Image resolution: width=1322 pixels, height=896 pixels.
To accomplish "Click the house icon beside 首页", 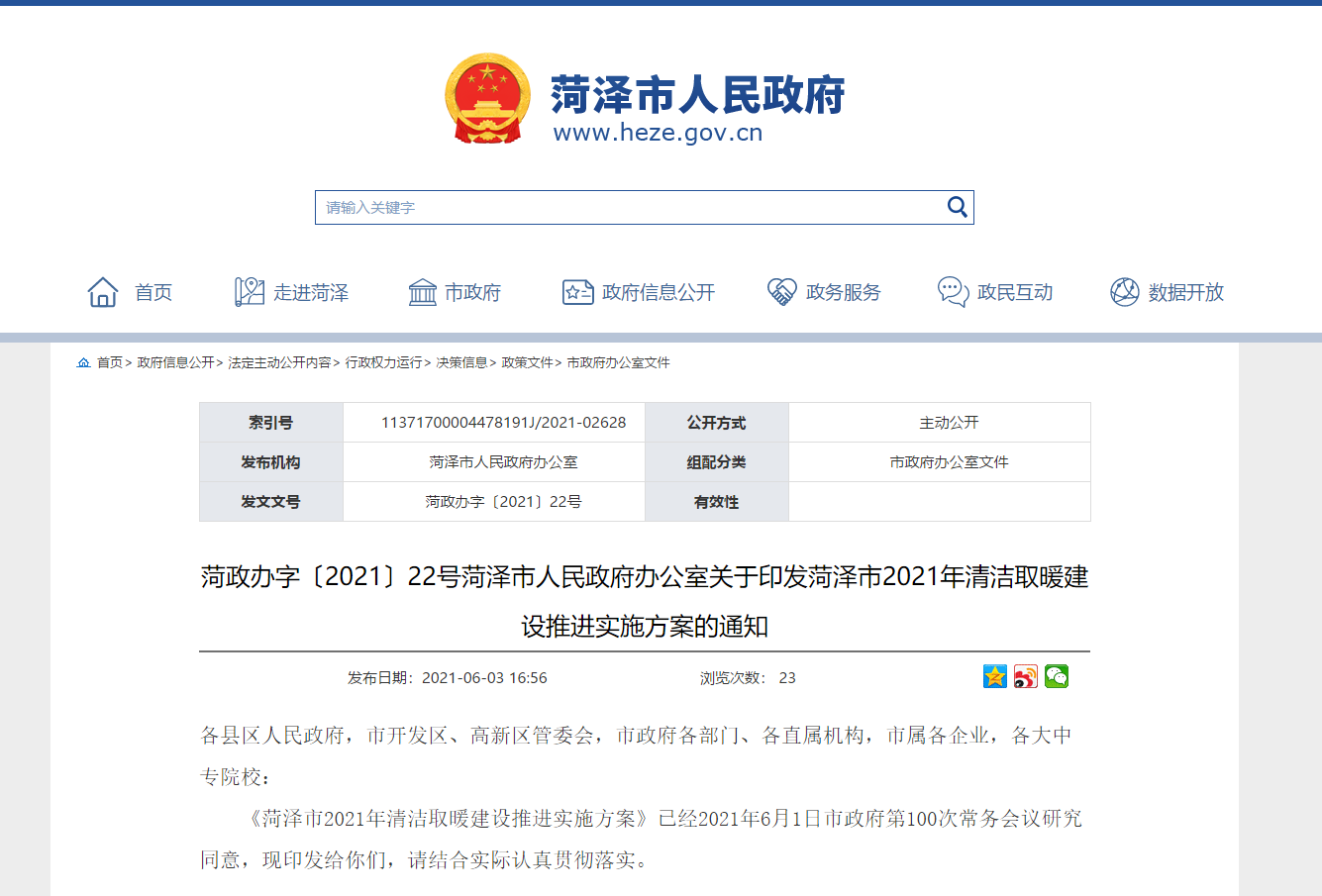I will (103, 292).
